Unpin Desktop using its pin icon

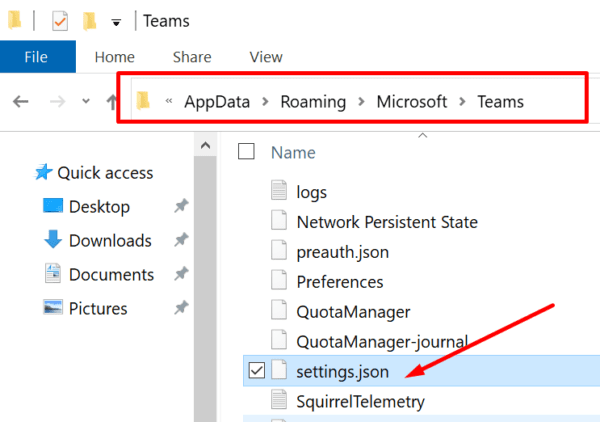(181, 206)
